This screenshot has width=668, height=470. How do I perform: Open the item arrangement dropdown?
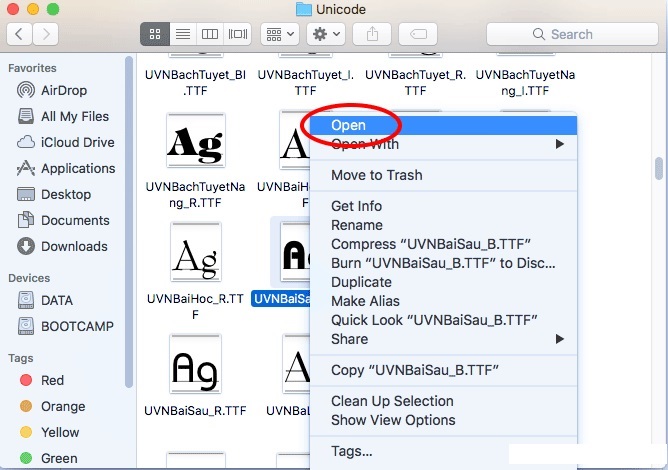click(x=280, y=34)
